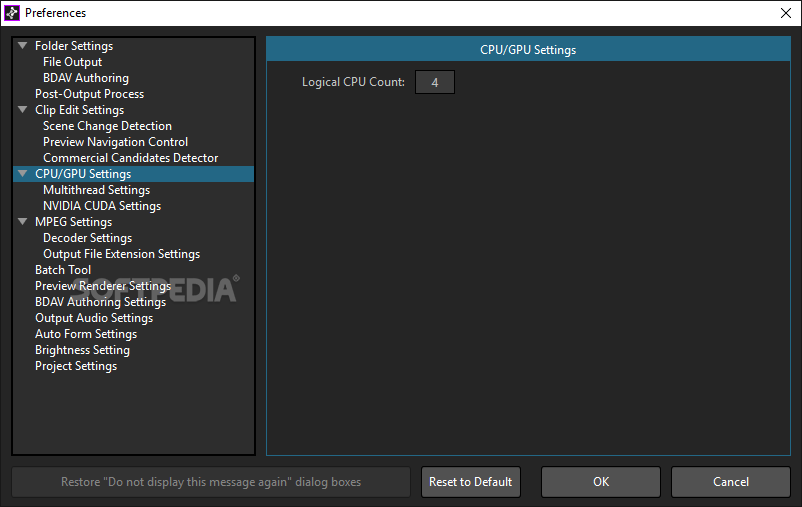Click the Preferences app icon in title bar
This screenshot has width=802, height=507.
point(12,13)
